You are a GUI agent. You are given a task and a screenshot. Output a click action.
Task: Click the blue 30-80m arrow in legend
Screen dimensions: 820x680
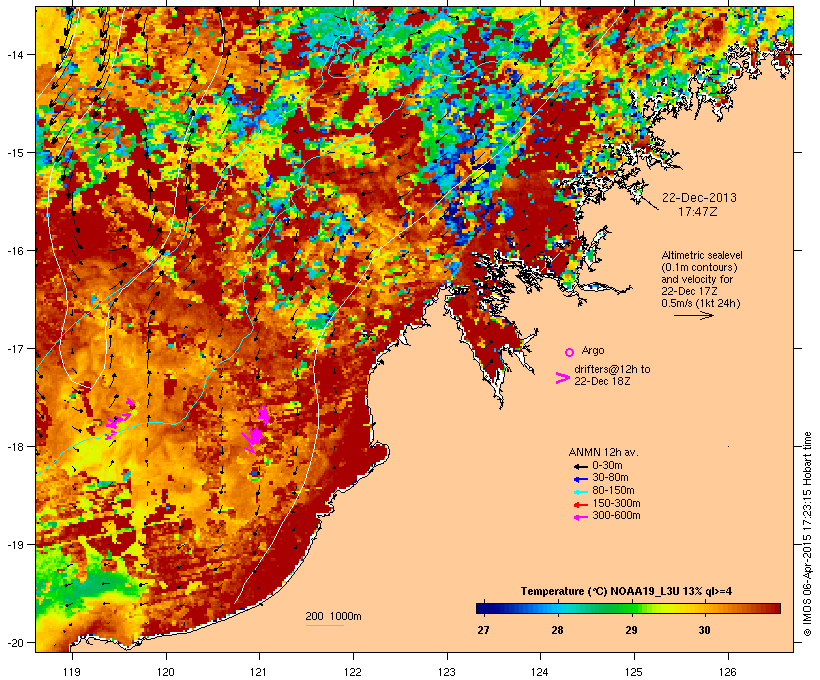580,479
